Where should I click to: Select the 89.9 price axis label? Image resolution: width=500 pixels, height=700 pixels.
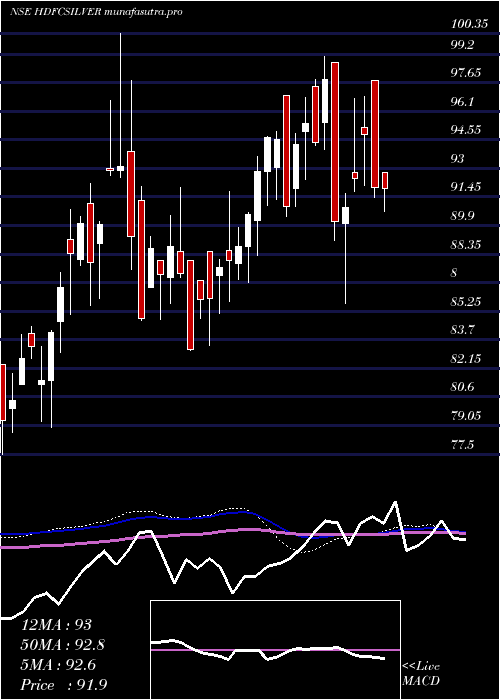pyautogui.click(x=463, y=216)
